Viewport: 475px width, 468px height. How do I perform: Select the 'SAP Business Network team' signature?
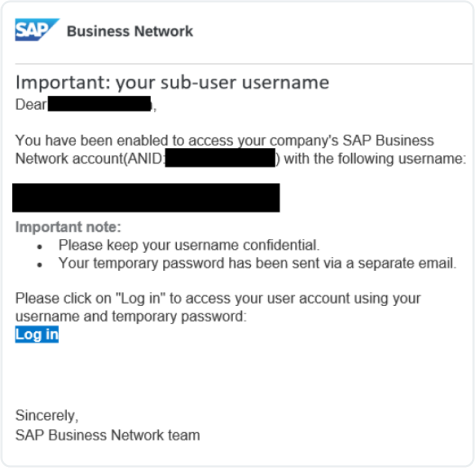pyautogui.click(x=108, y=435)
